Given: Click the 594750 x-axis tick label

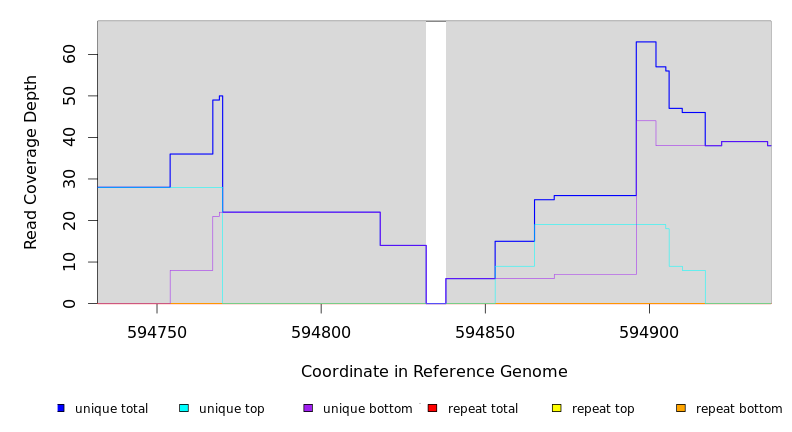Looking at the screenshot, I should coord(157,332).
